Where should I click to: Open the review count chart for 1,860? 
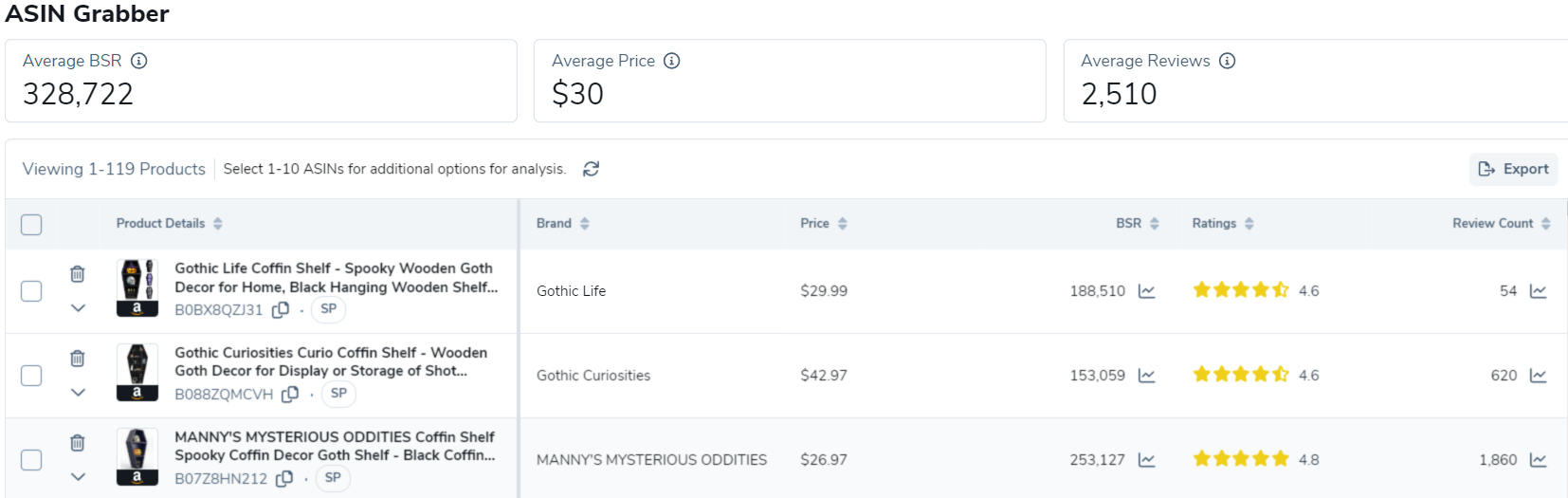coord(1538,460)
